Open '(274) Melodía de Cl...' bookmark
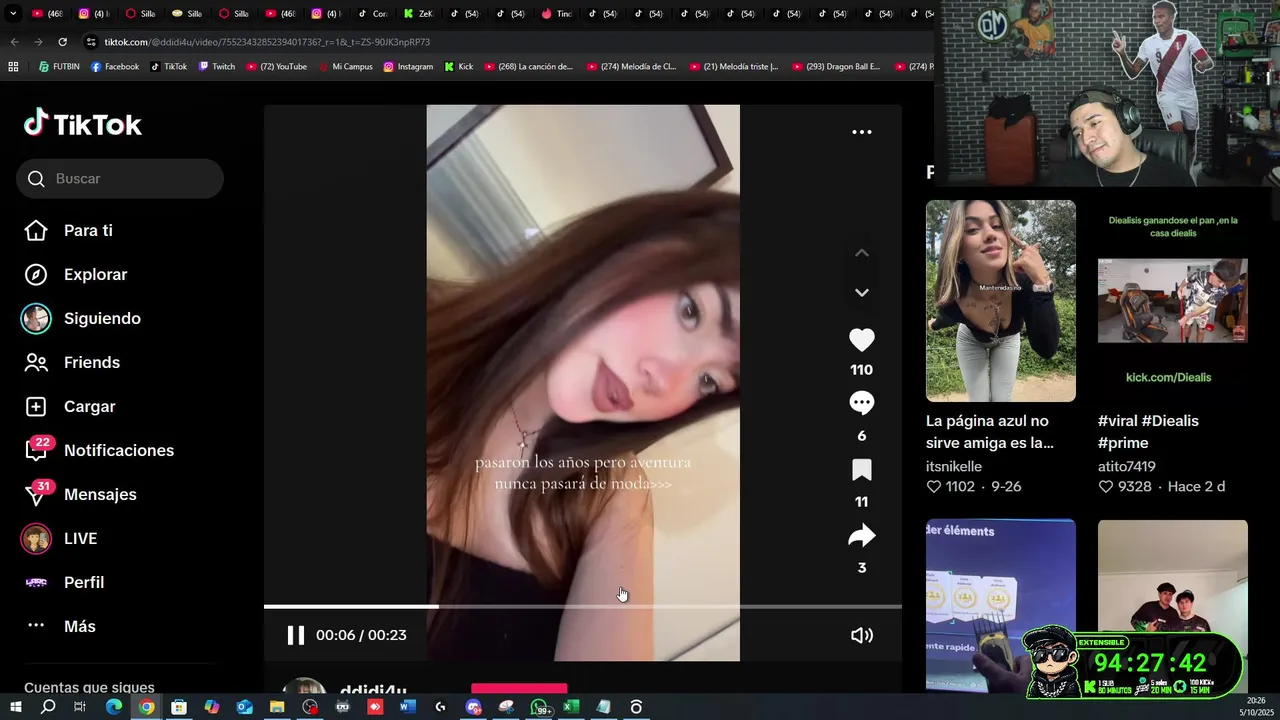 (x=632, y=67)
